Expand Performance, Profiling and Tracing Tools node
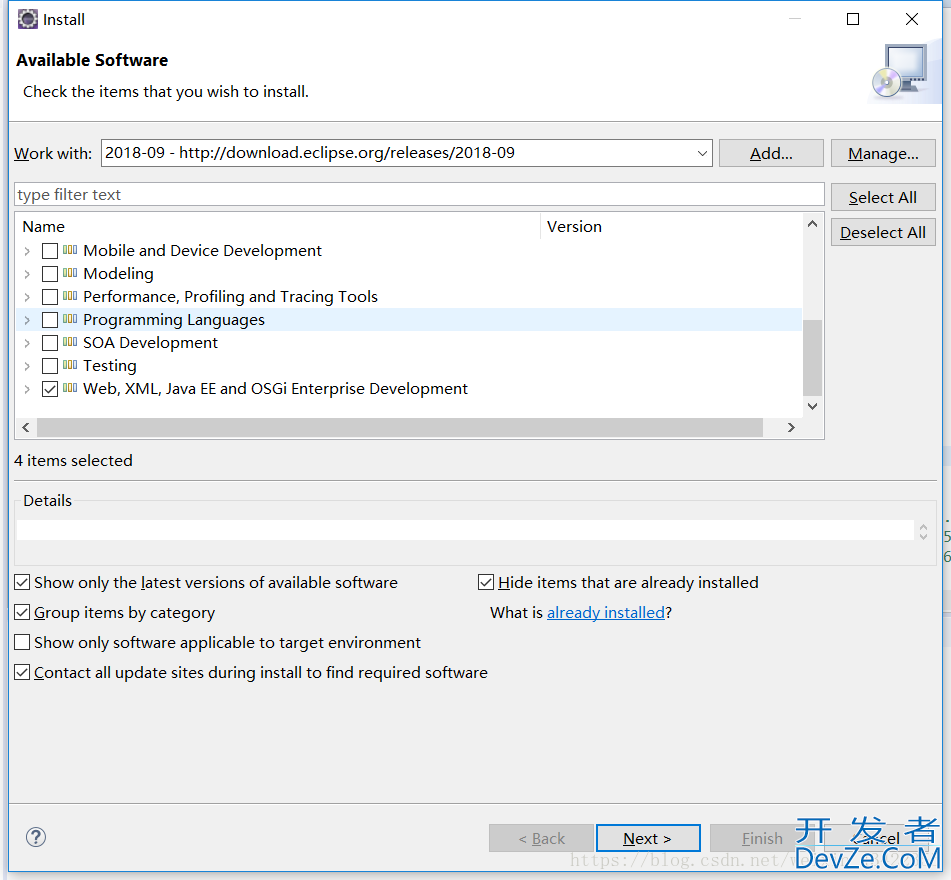 27,297
